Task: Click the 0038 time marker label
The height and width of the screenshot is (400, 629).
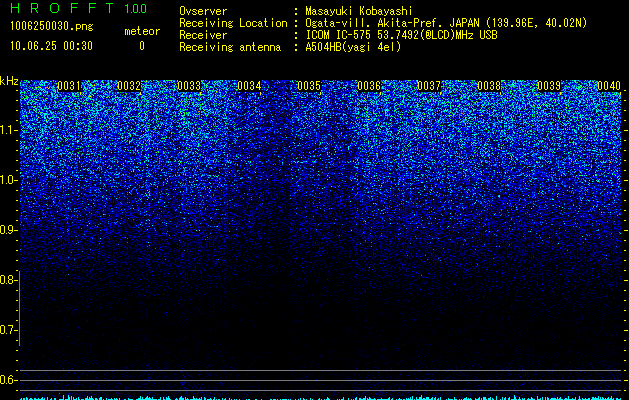Action: click(489, 86)
